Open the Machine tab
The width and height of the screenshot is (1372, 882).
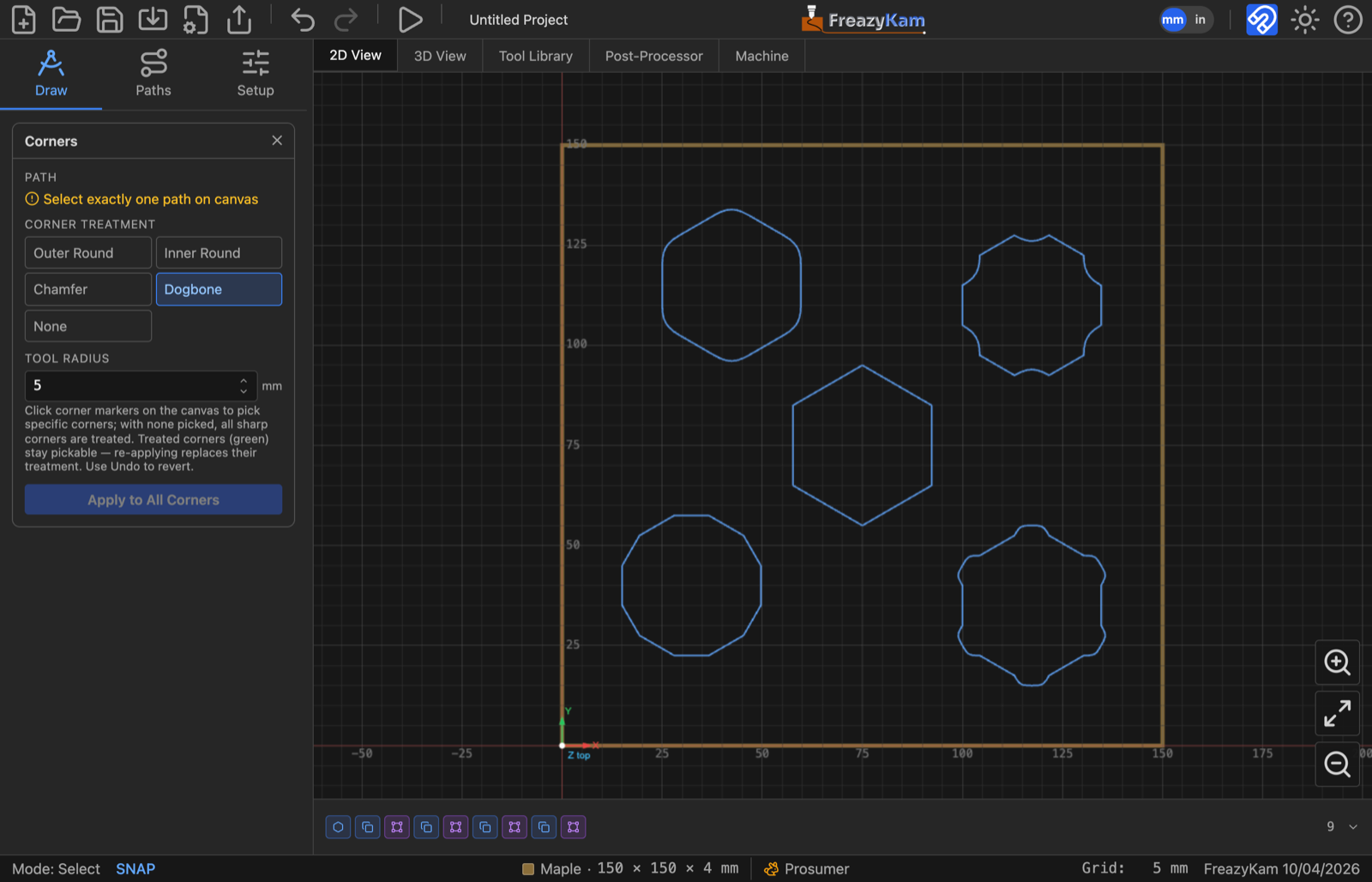(762, 56)
